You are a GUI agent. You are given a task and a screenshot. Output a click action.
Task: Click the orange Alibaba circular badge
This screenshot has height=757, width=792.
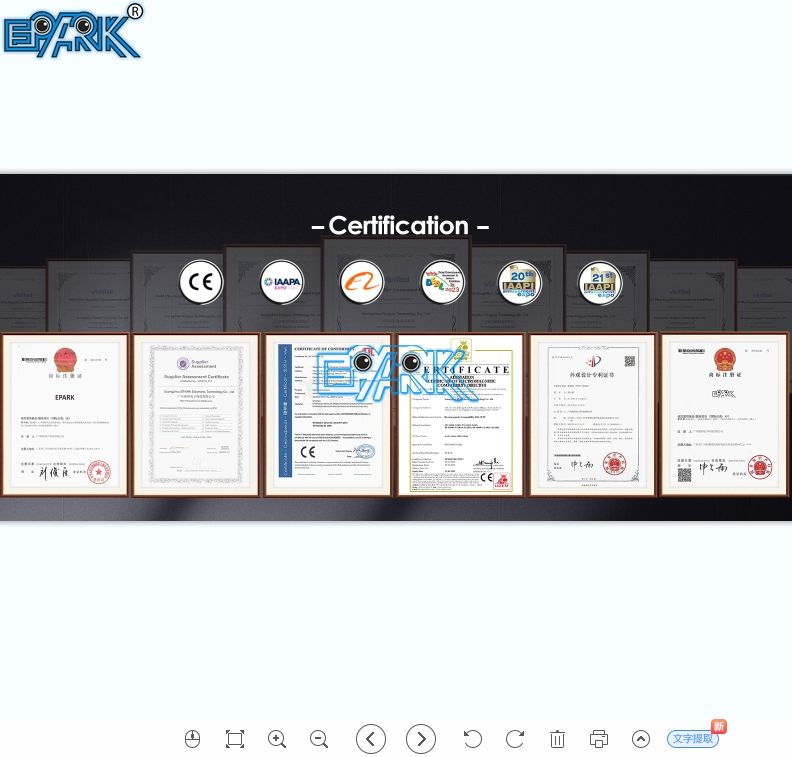(361, 283)
